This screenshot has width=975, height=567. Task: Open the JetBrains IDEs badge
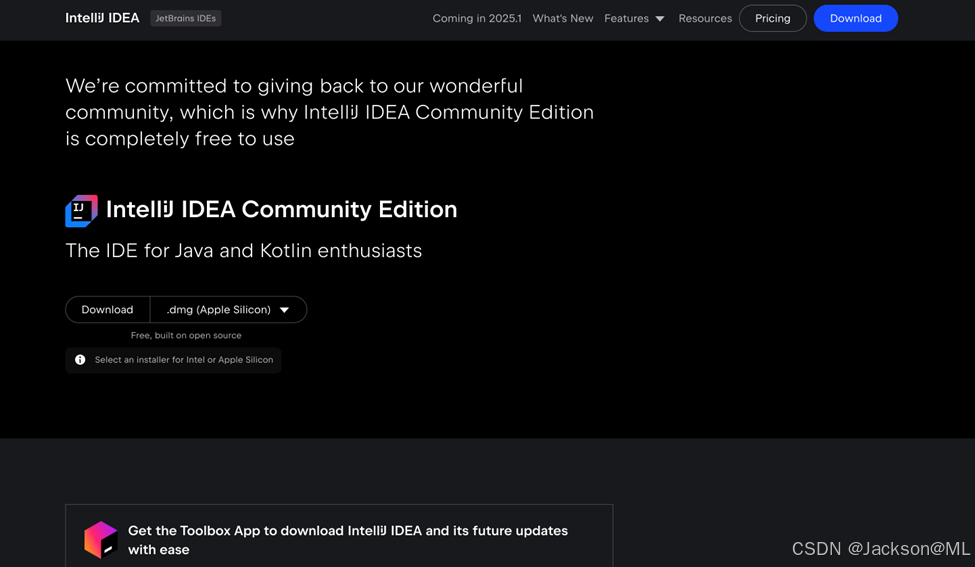(186, 18)
